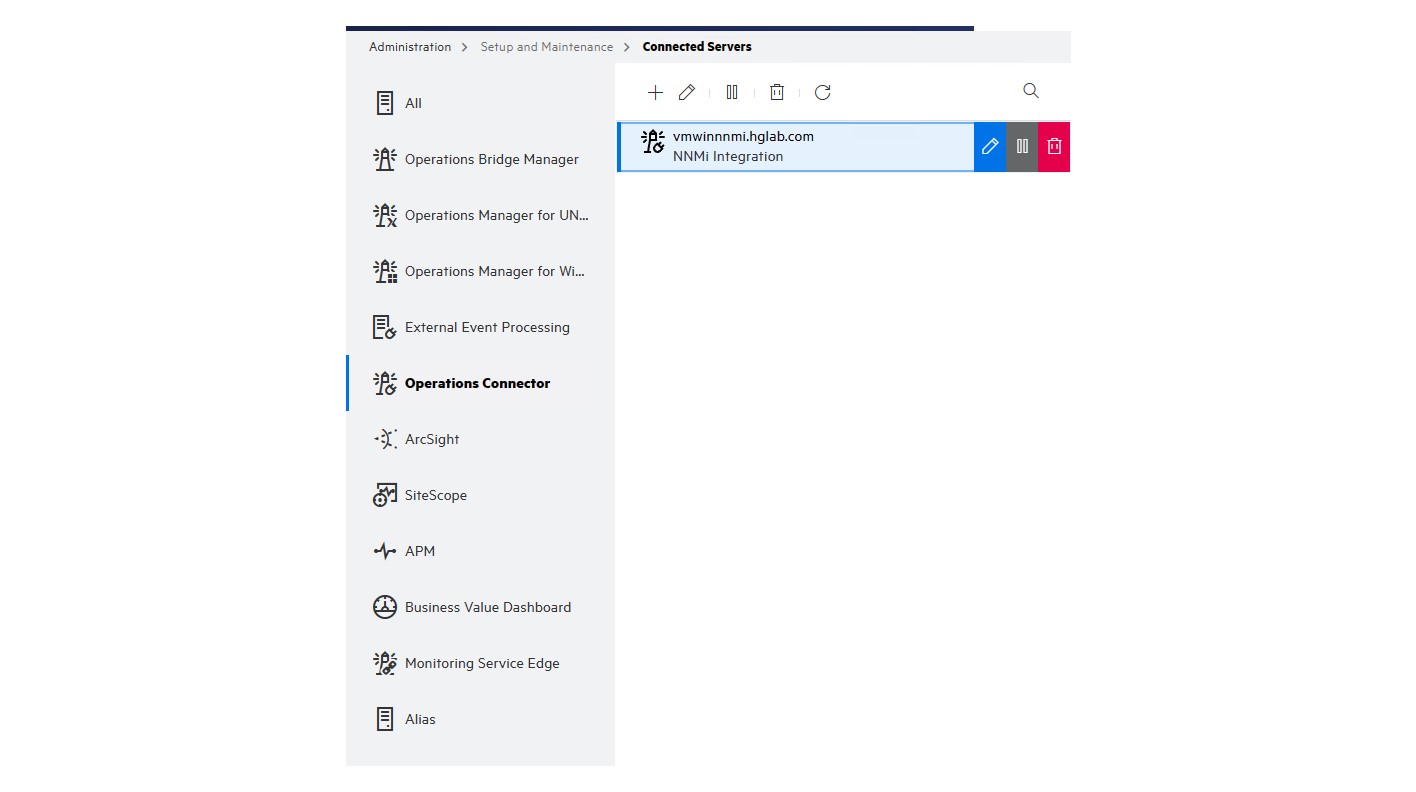Click the Connected Servers breadcrumb
The image size is (1416, 792).
(697, 47)
